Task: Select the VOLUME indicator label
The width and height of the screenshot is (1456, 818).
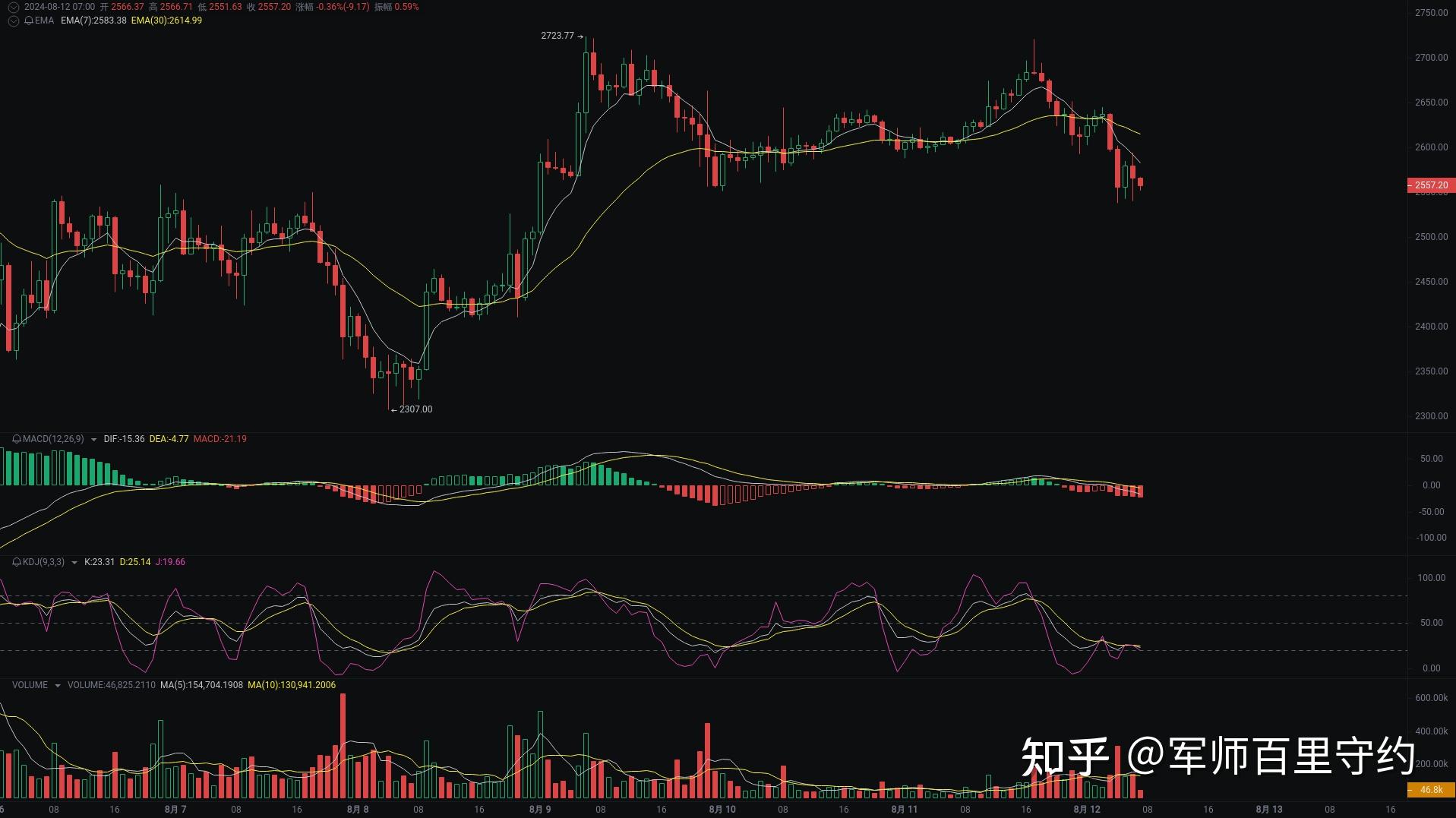Action: pyautogui.click(x=30, y=685)
